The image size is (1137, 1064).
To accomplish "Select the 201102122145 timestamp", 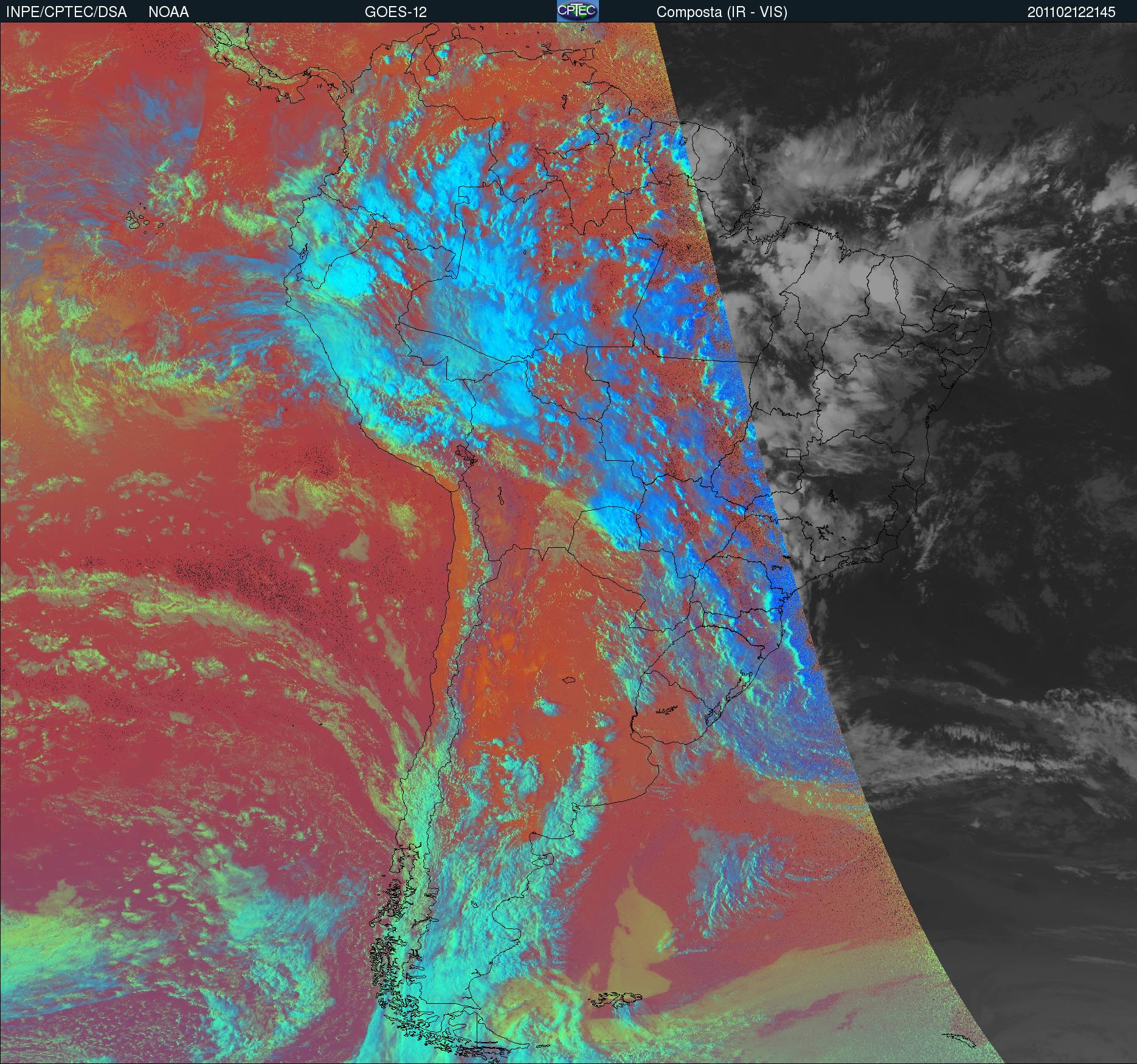I will coord(1071,12).
